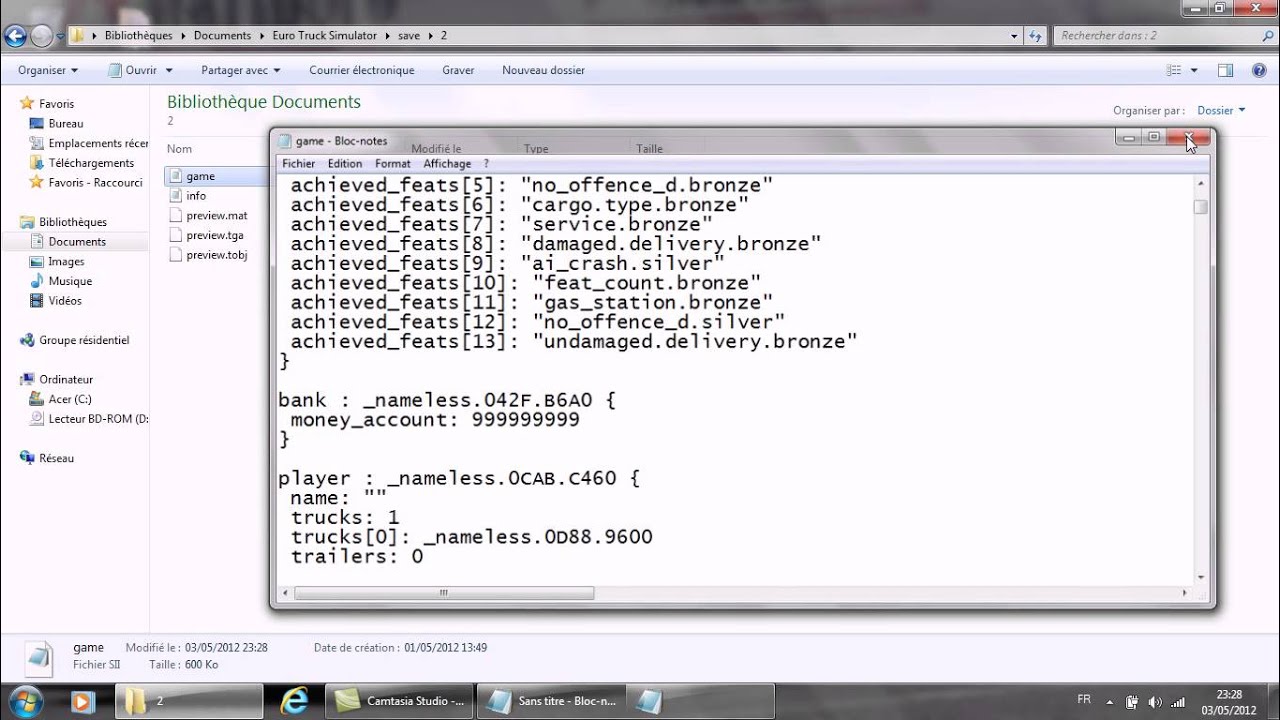Select Bibliothèques in navigation pane
The image size is (1280, 720).
tap(73, 222)
